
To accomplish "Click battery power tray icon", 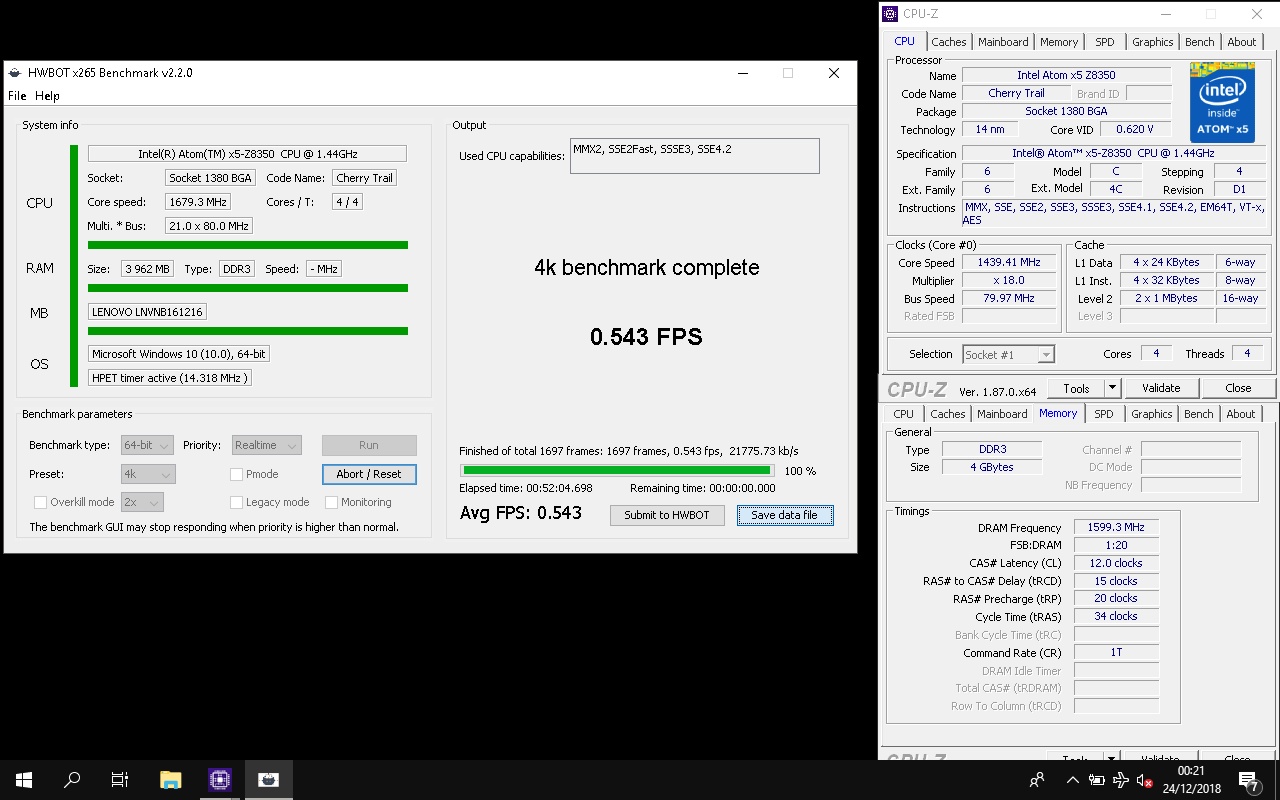I will (1096, 780).
